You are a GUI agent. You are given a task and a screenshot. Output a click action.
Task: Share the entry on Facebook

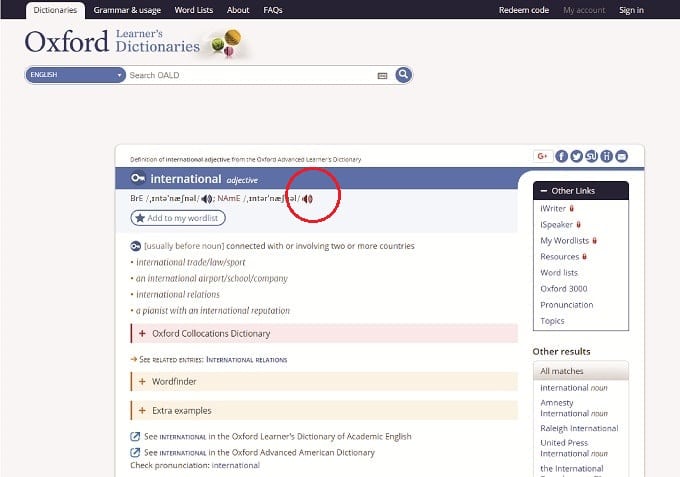pos(561,156)
